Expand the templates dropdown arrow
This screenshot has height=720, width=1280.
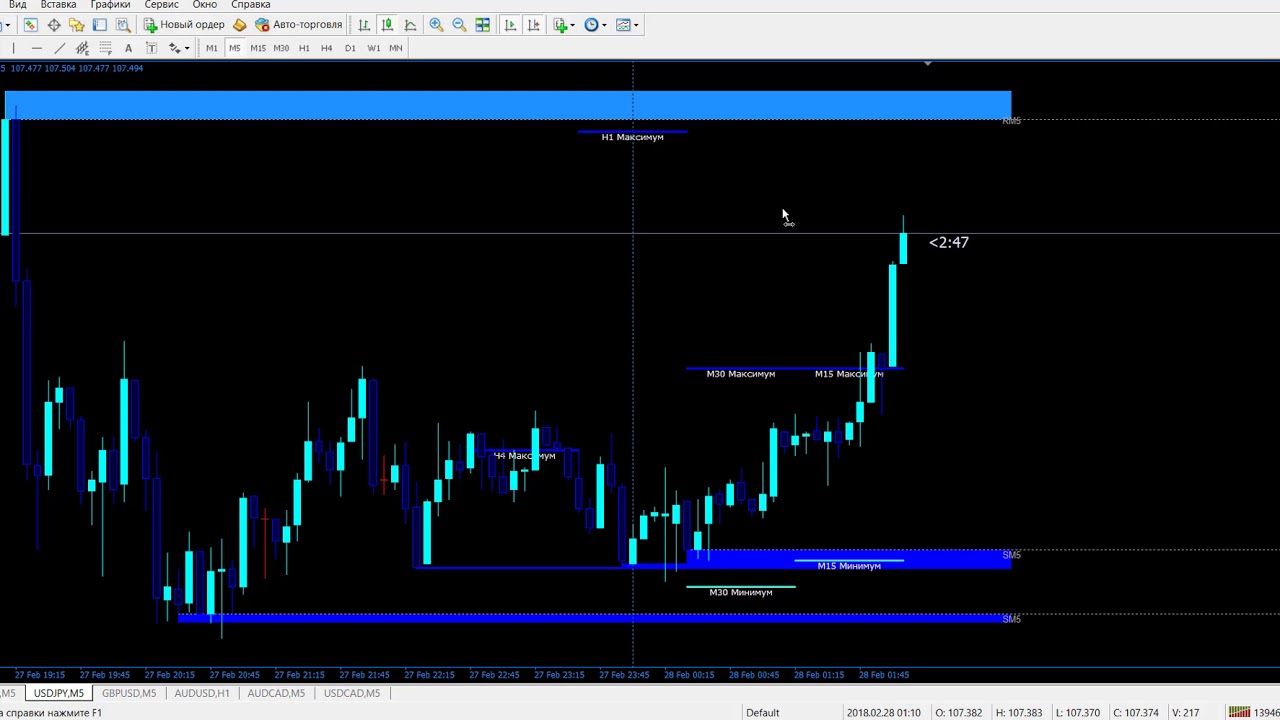pos(636,25)
